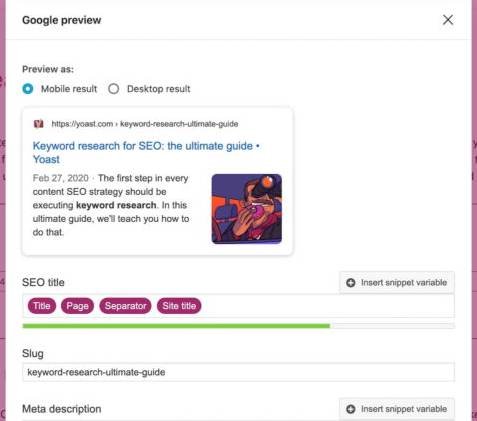Click the green SEO title length progress bar
Screen dimensions: 477x421
(x=176, y=326)
